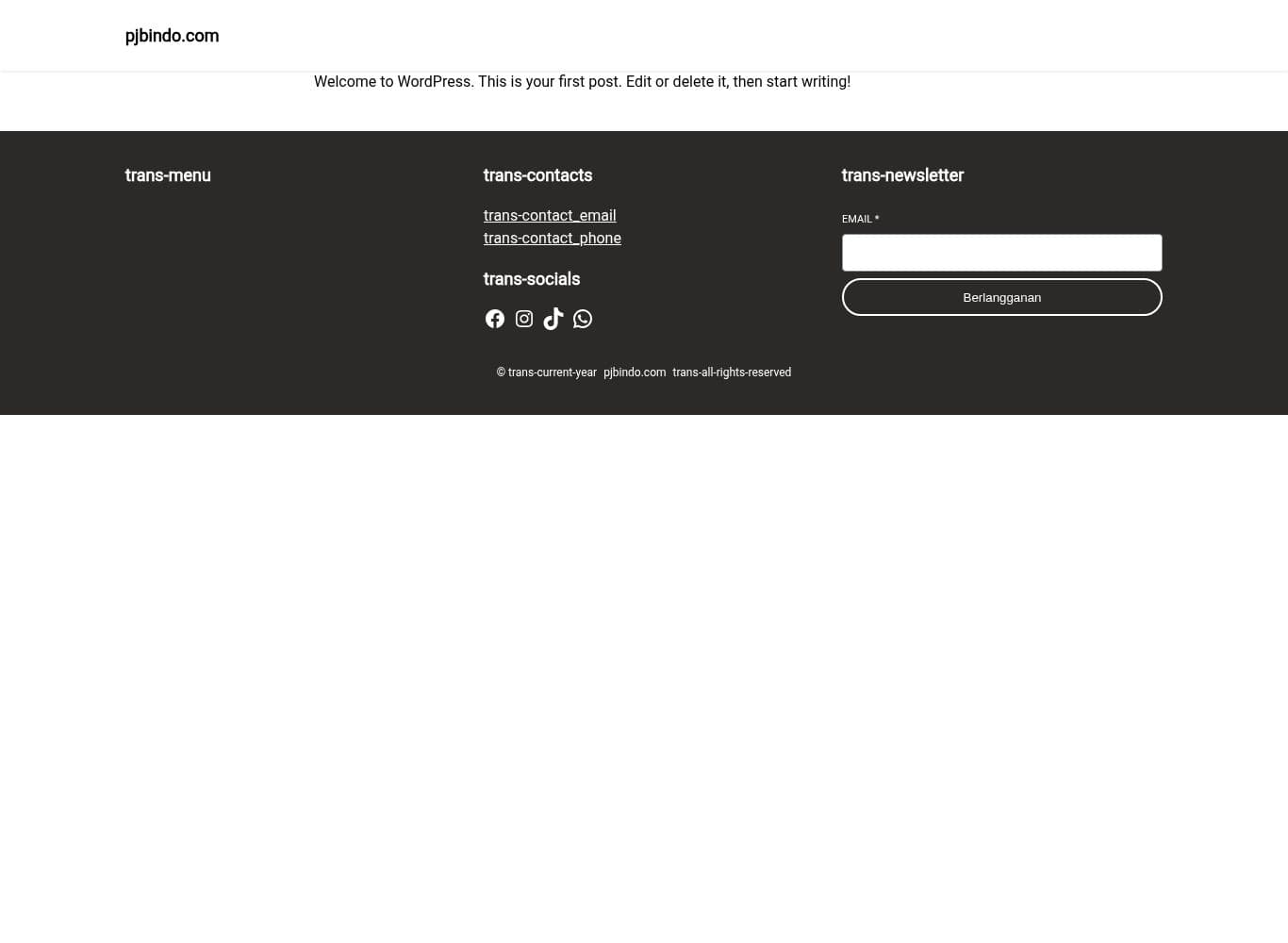The width and height of the screenshot is (1288, 943).
Task: Open the Facebook social icon
Action: (495, 319)
